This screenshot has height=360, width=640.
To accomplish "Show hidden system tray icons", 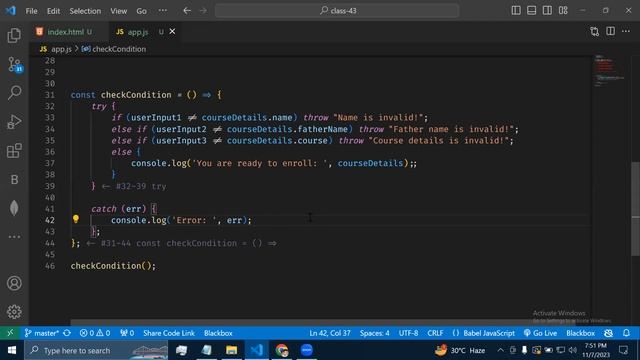I will pyautogui.click(x=500, y=350).
